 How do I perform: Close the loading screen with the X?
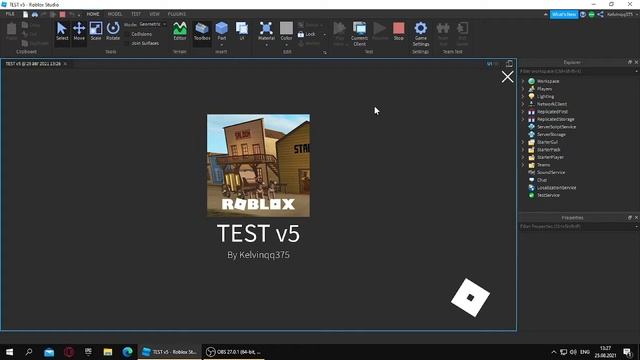[x=507, y=77]
